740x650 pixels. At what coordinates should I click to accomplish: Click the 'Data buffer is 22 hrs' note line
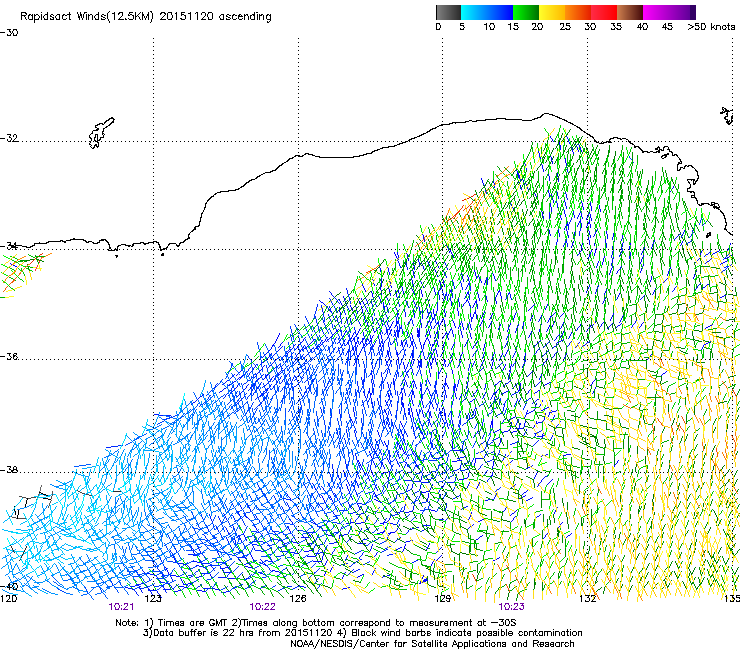(362, 633)
